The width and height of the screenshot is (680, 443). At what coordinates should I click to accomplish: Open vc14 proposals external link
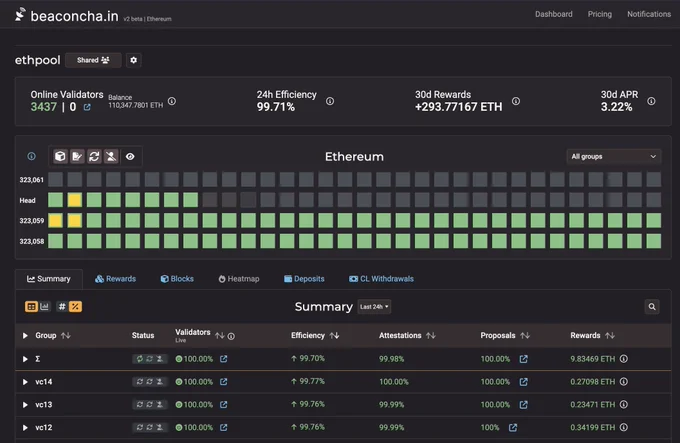tap(523, 382)
